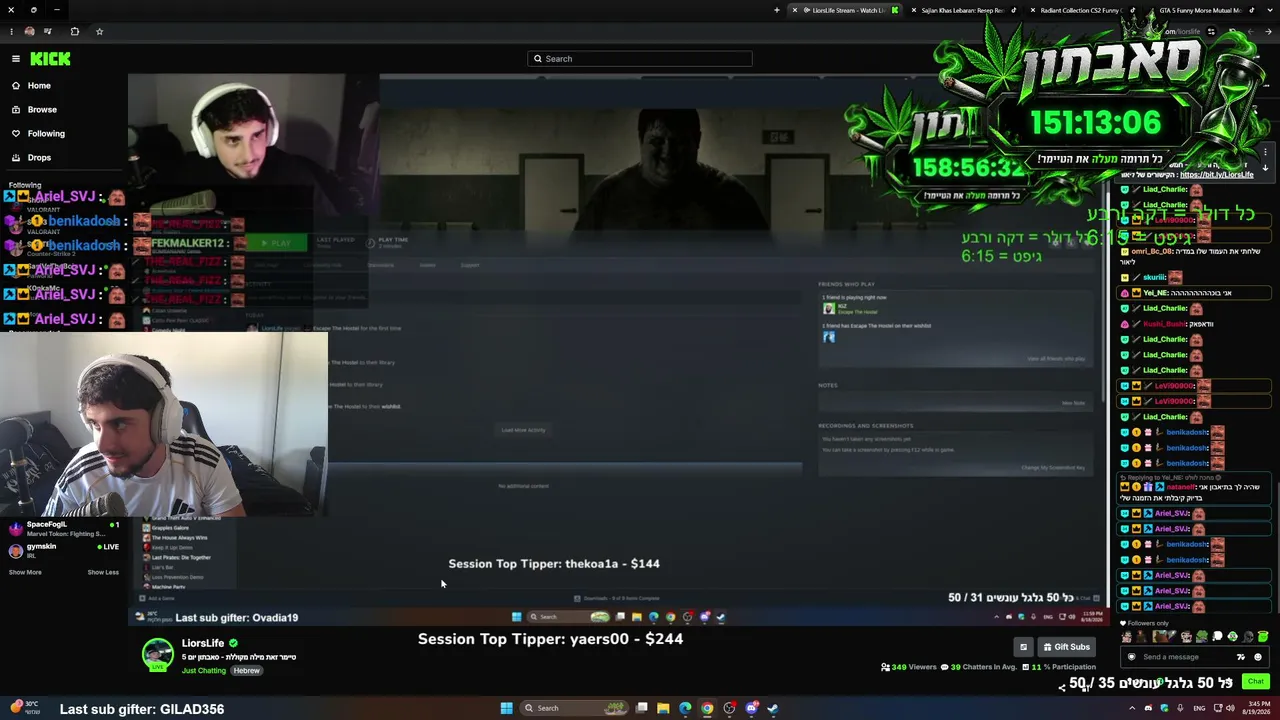Open chat options three-dot menu

[1265, 153]
